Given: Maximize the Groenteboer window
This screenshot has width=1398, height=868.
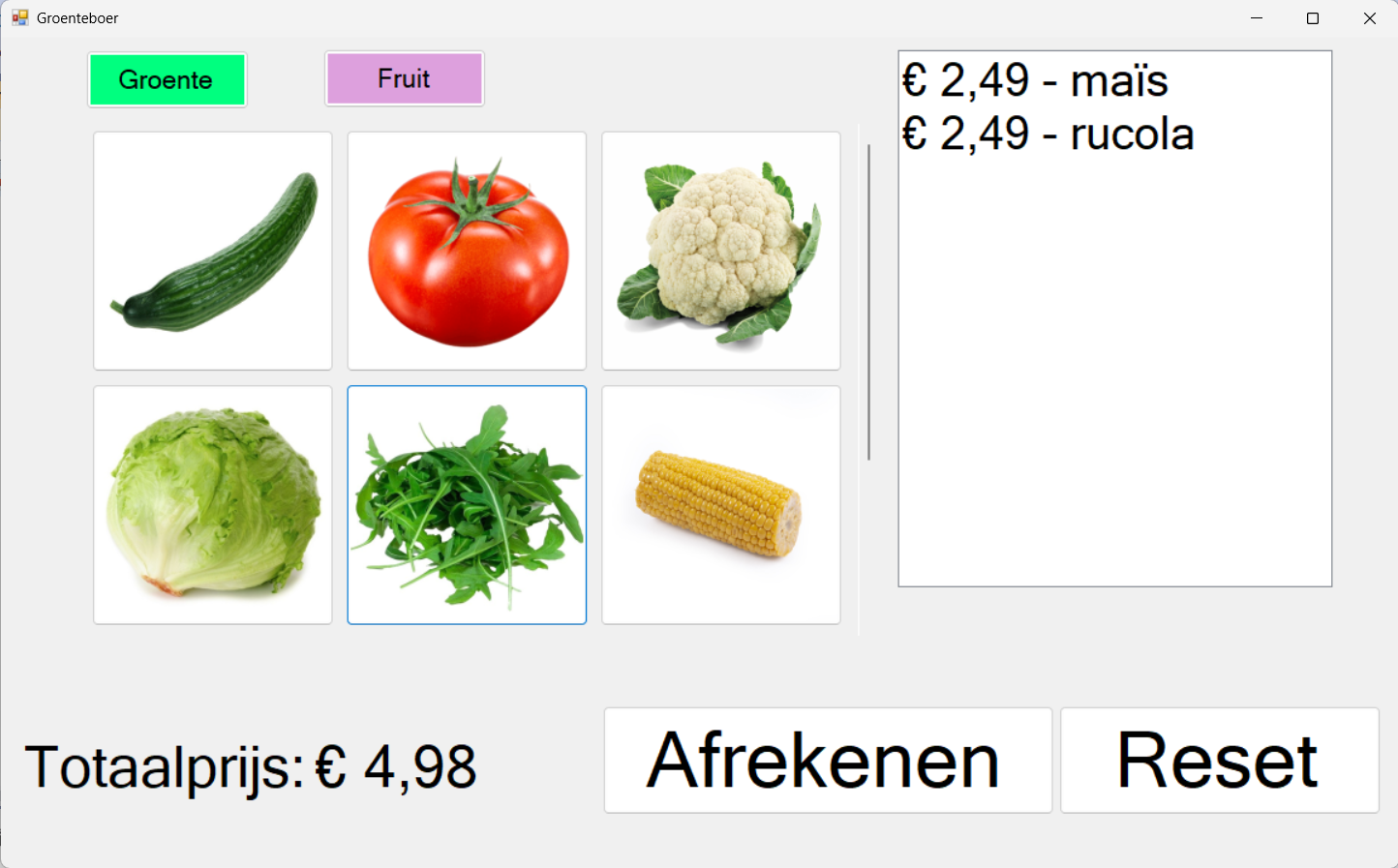Looking at the screenshot, I should pyautogui.click(x=1313, y=18).
